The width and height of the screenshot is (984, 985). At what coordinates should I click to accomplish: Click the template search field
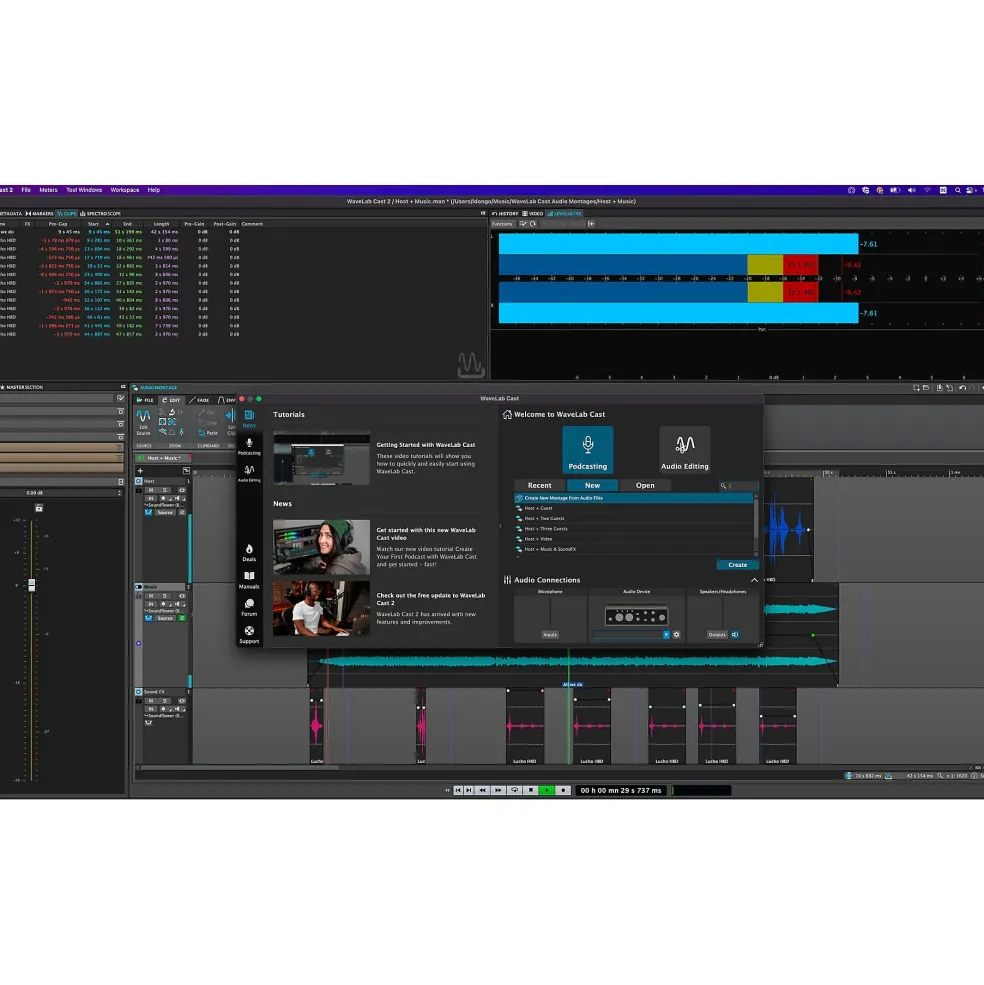pyautogui.click(x=738, y=486)
